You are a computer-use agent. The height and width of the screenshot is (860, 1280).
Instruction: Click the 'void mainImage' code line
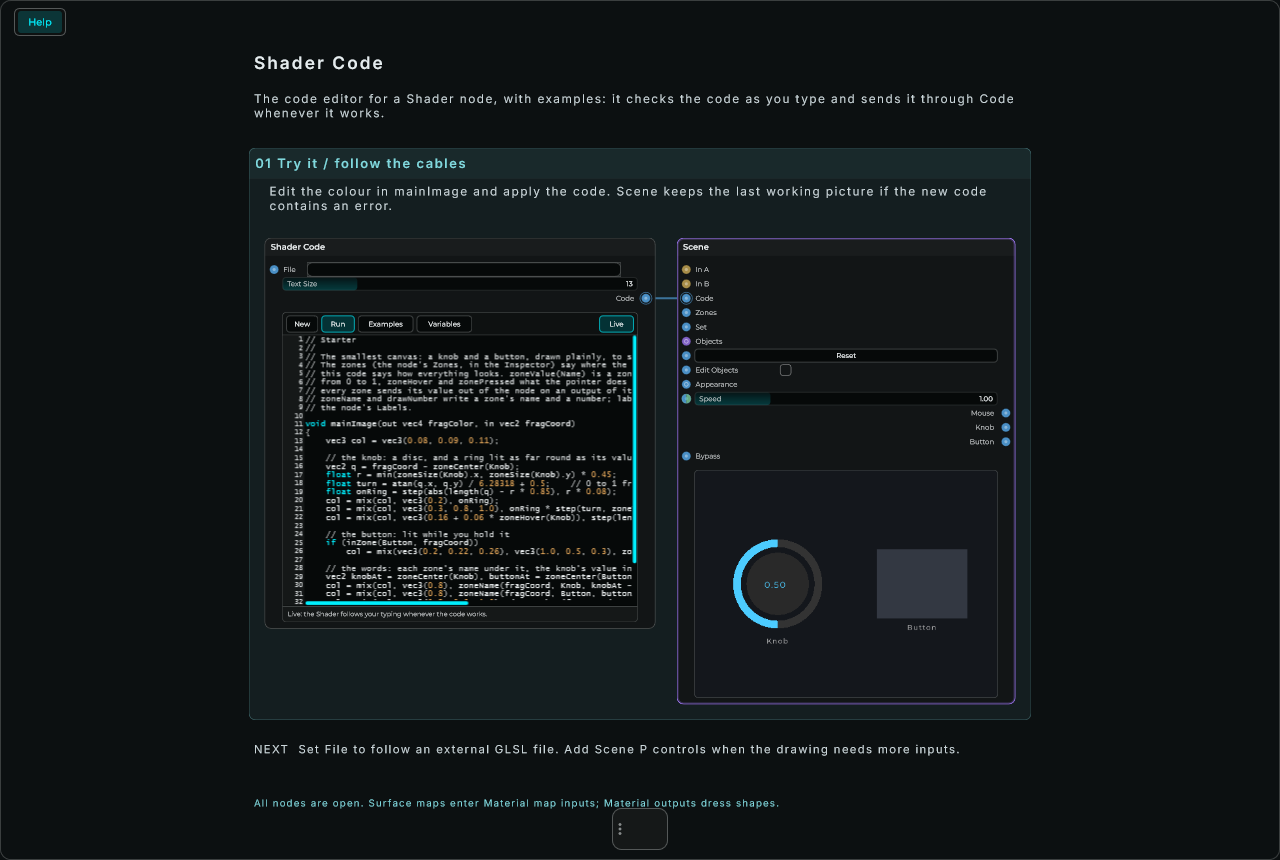440,424
